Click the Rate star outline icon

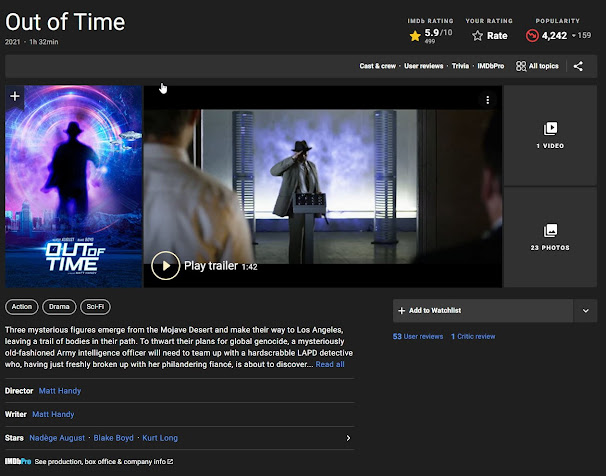477,36
